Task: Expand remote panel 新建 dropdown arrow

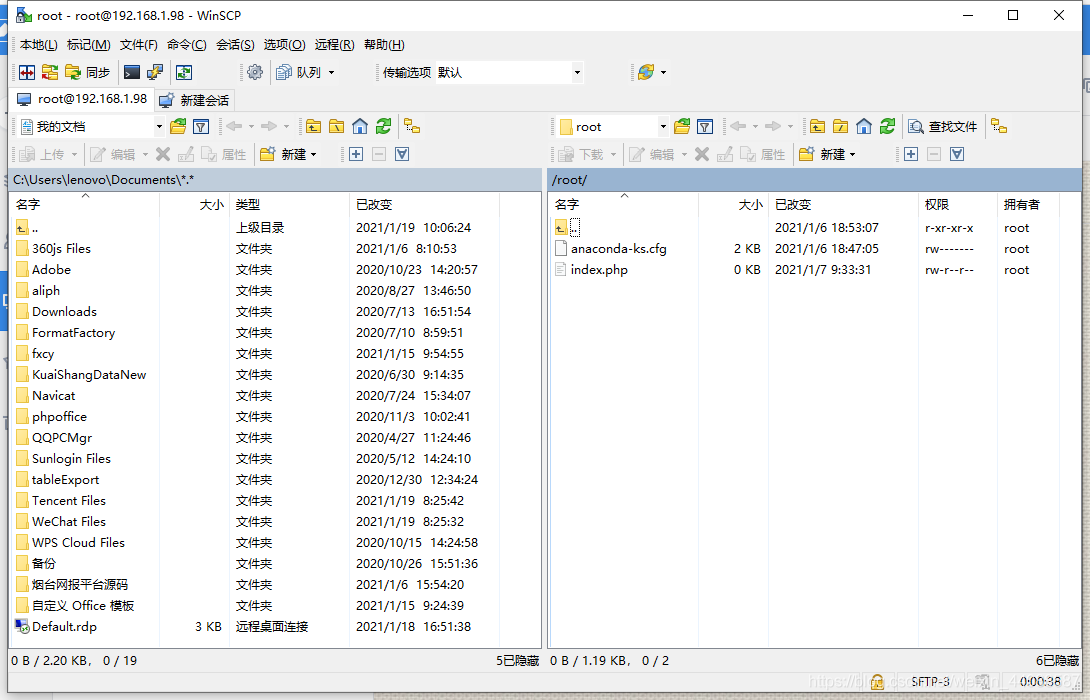Action: 852,154
